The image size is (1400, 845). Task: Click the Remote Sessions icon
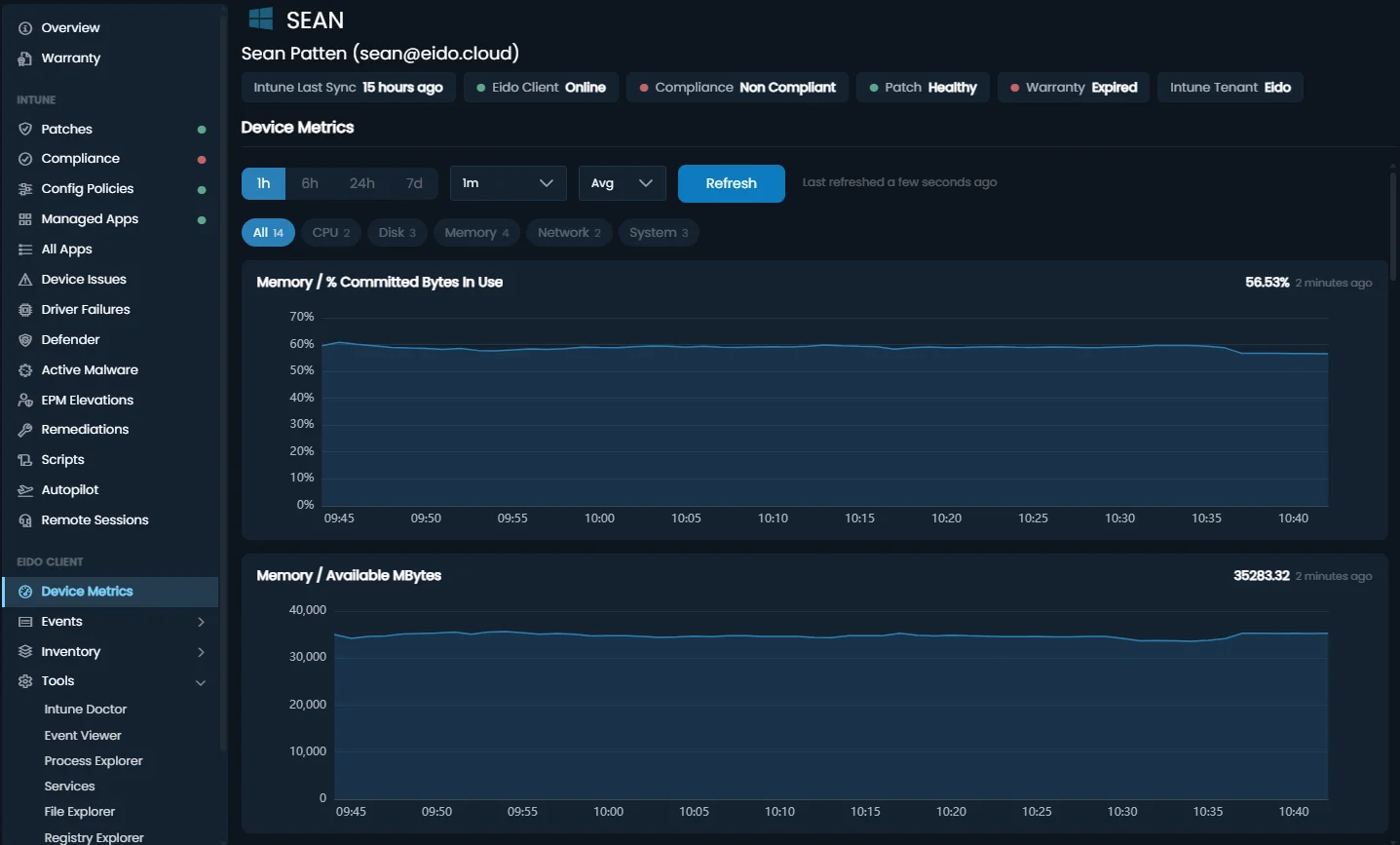coord(25,520)
